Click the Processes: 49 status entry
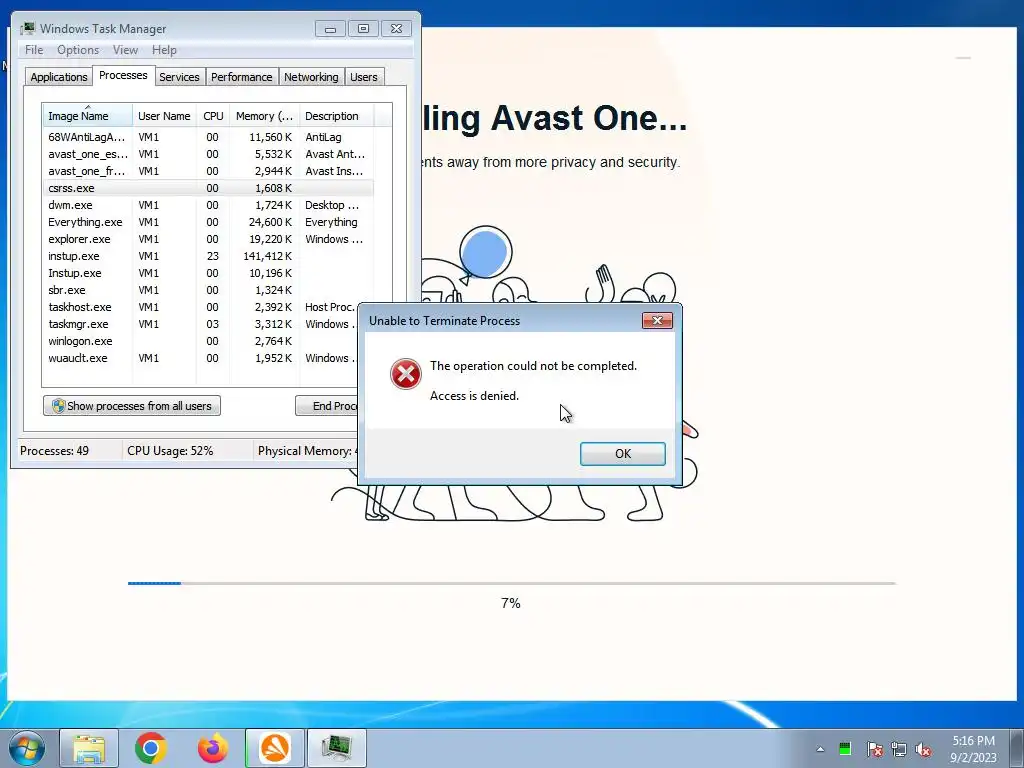Image resolution: width=1024 pixels, height=768 pixels. click(x=54, y=451)
